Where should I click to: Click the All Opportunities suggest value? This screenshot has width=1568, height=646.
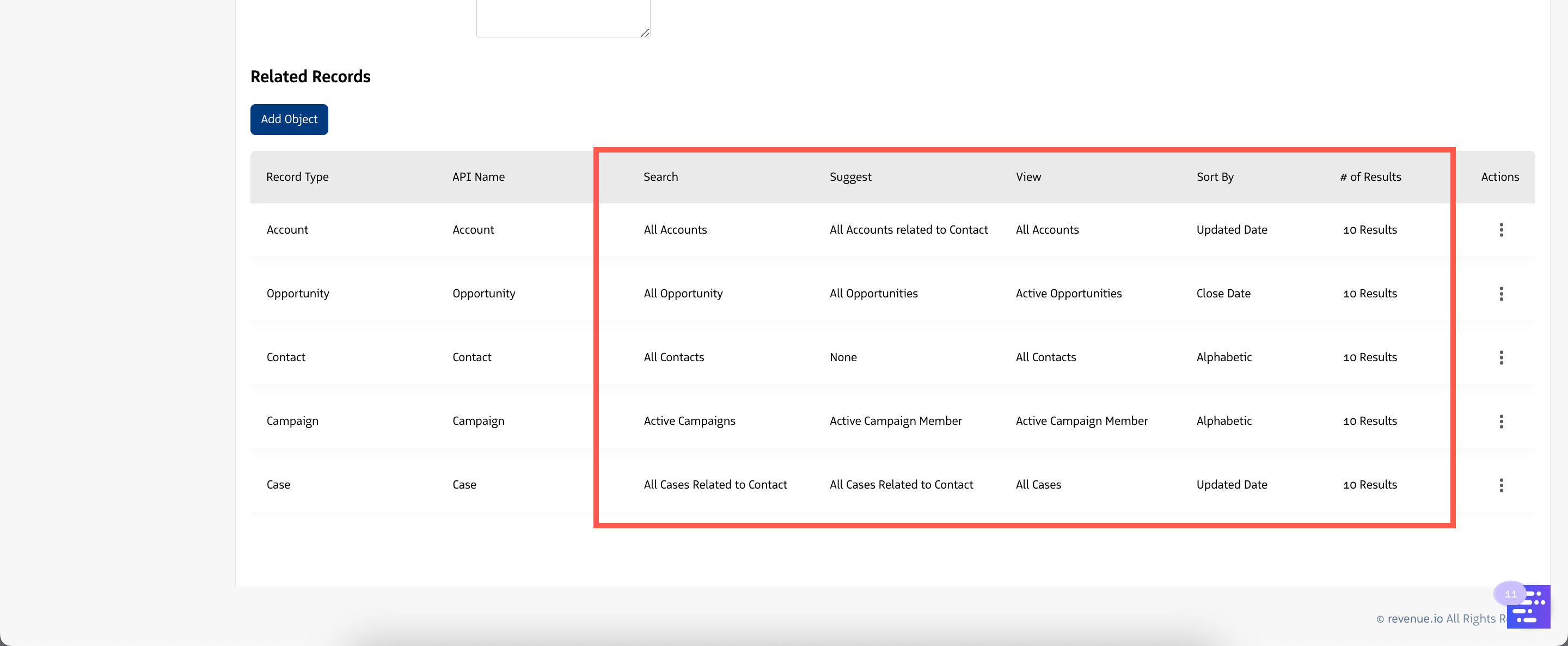coord(873,294)
